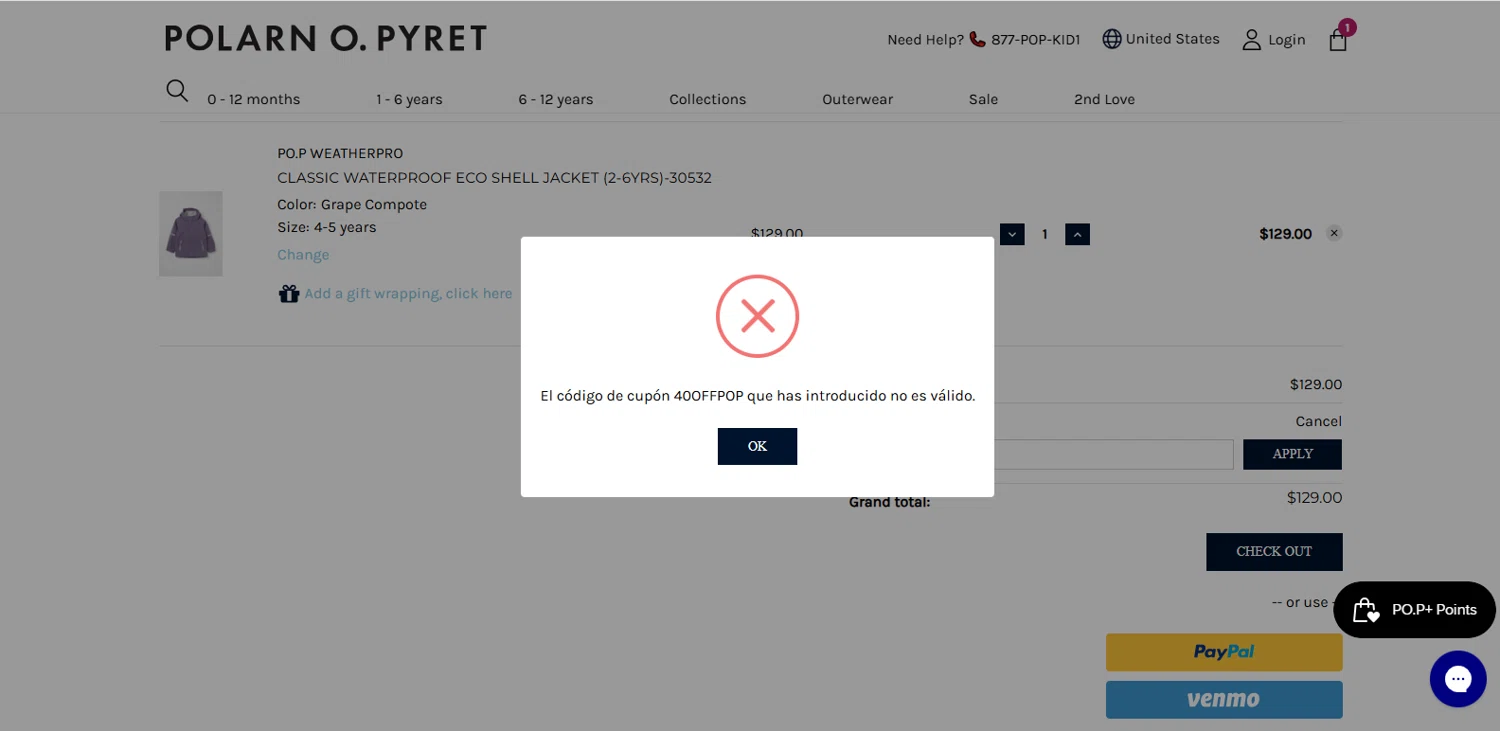Viewport: 1500px width, 731px height.
Task: Cancel the coupon entry
Action: [x=1318, y=421]
